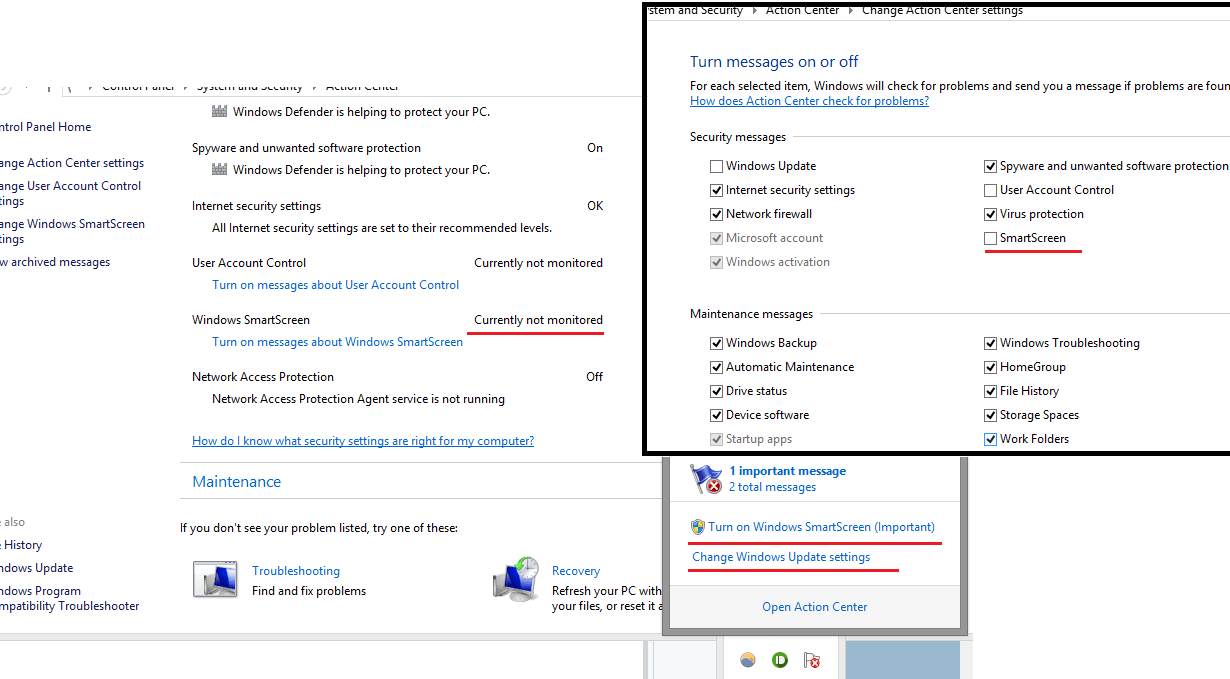
Task: Open Control Panel Home in the sidebar
Action: click(45, 127)
